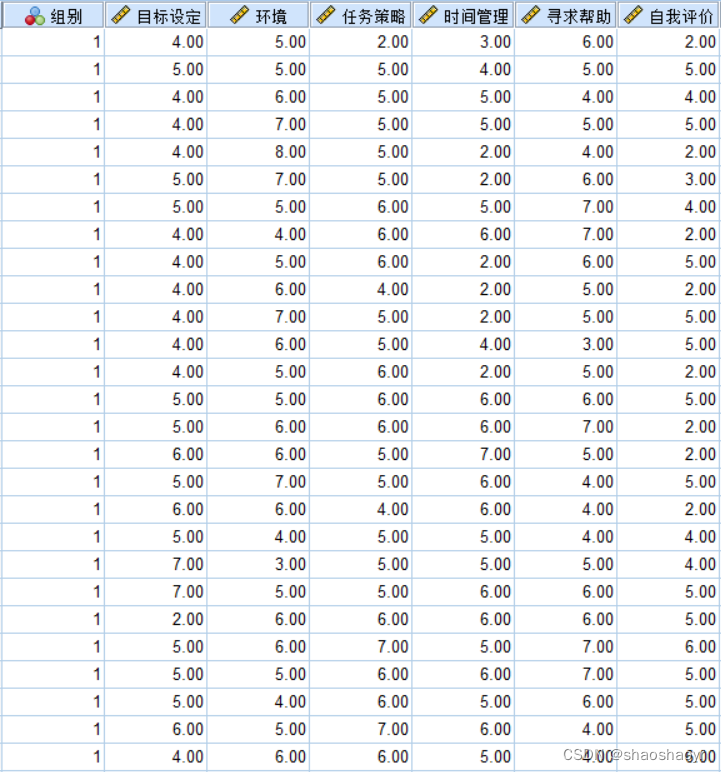Select the 组别 column header label
The height and width of the screenshot is (772, 721).
(x=66, y=17)
